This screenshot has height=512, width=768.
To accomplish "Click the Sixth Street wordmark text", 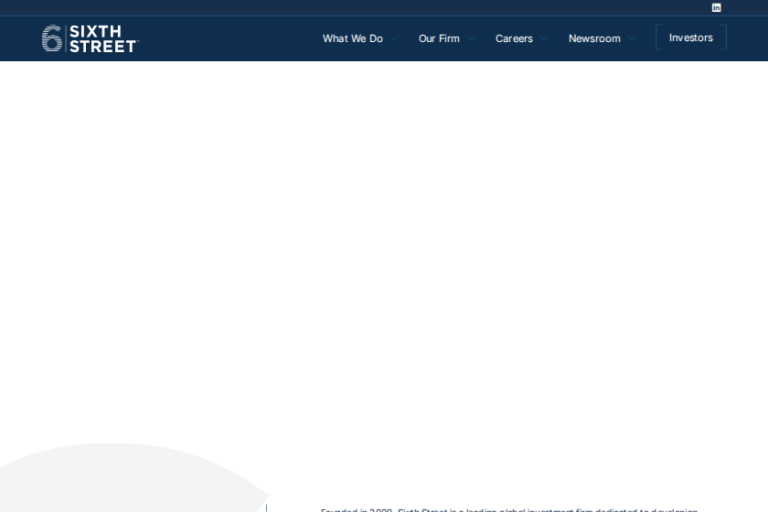I will tap(102, 38).
